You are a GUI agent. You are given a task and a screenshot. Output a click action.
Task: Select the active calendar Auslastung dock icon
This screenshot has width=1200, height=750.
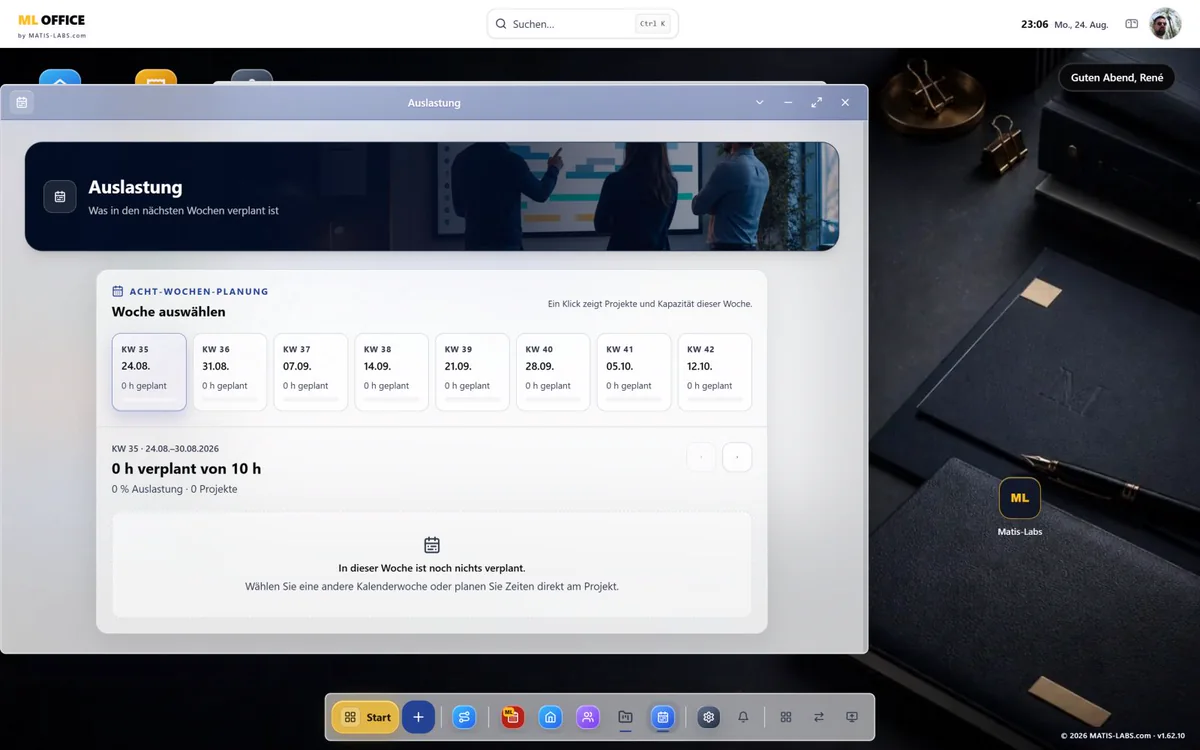662,717
